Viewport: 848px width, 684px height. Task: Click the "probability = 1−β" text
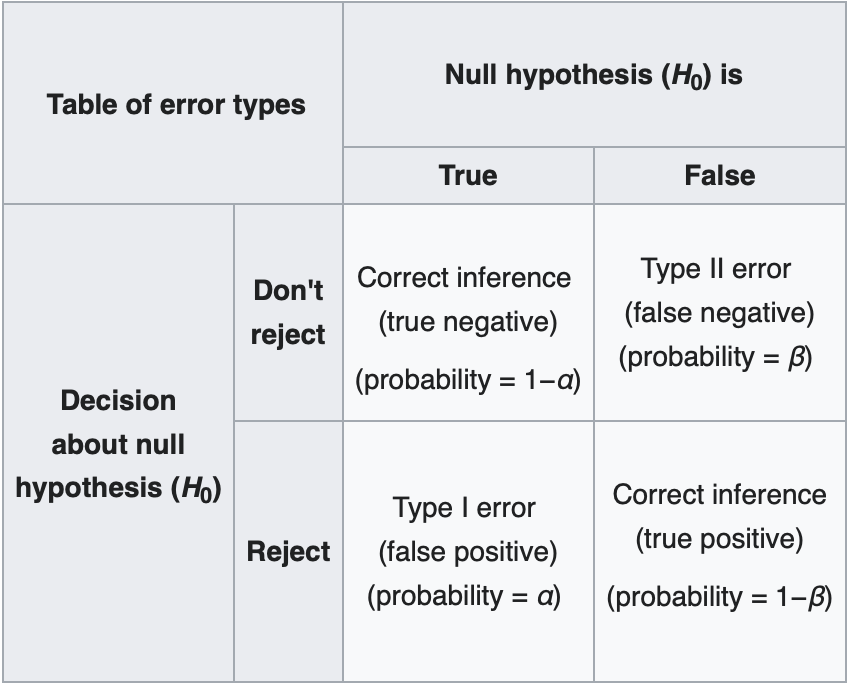point(719,597)
